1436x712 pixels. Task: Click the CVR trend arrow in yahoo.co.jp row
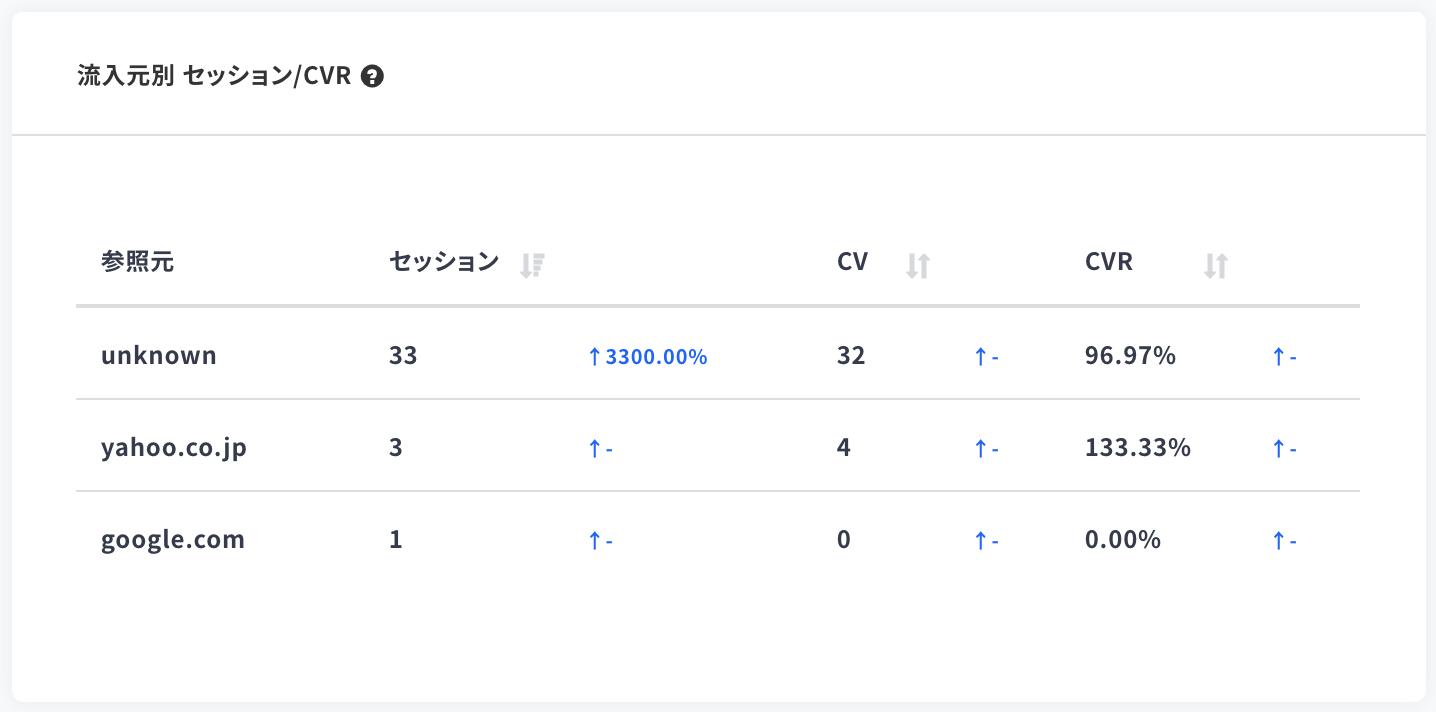pyautogui.click(x=1284, y=449)
